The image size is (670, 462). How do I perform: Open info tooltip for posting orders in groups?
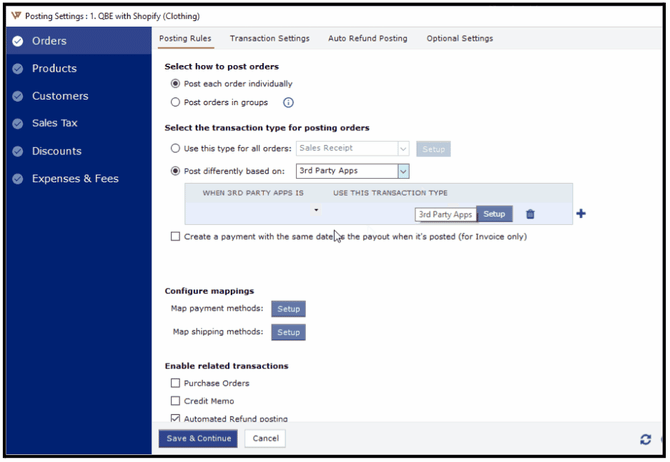click(x=288, y=103)
